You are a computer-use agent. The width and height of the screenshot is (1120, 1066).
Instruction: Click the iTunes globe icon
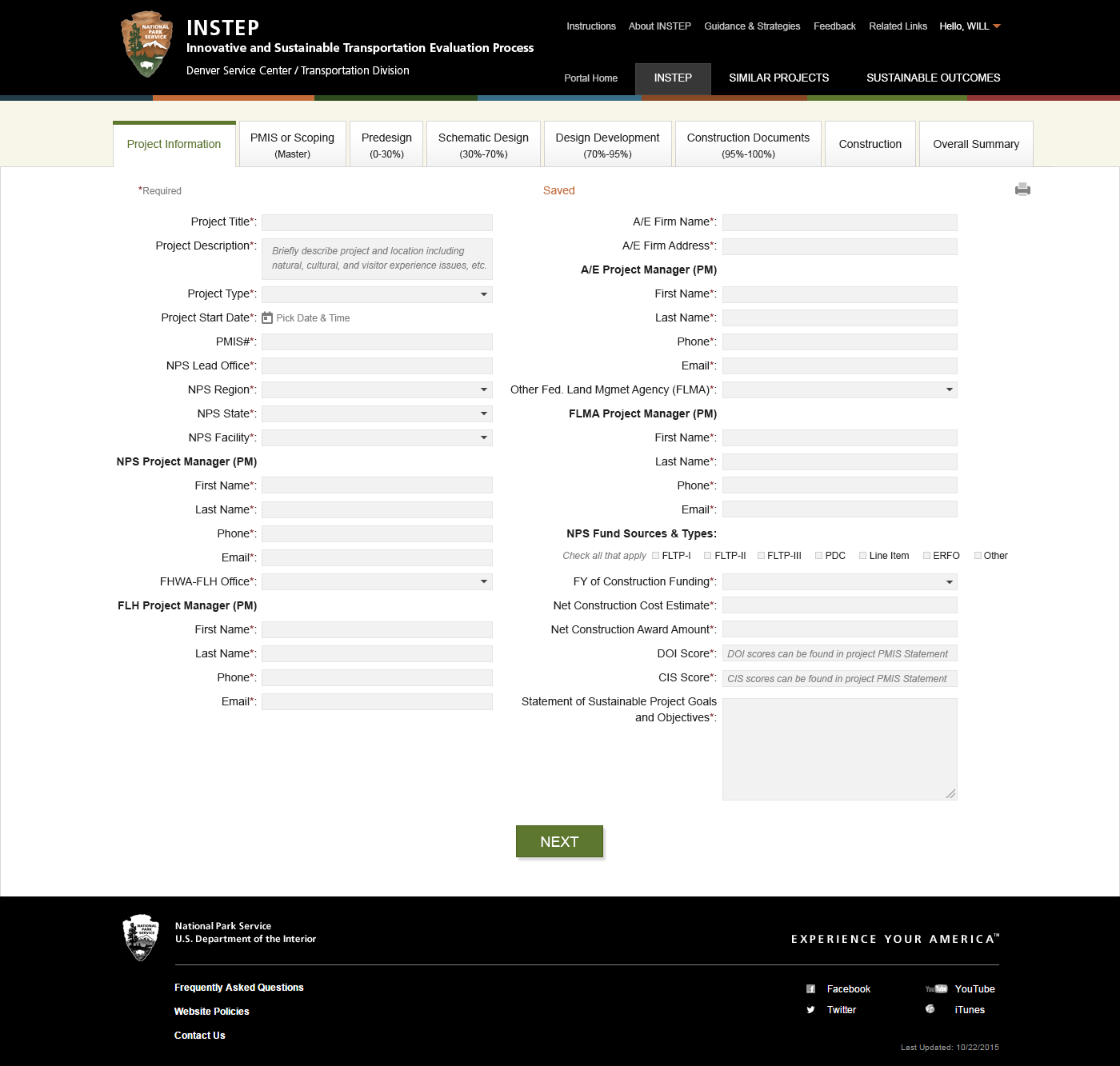pyautogui.click(x=930, y=1008)
